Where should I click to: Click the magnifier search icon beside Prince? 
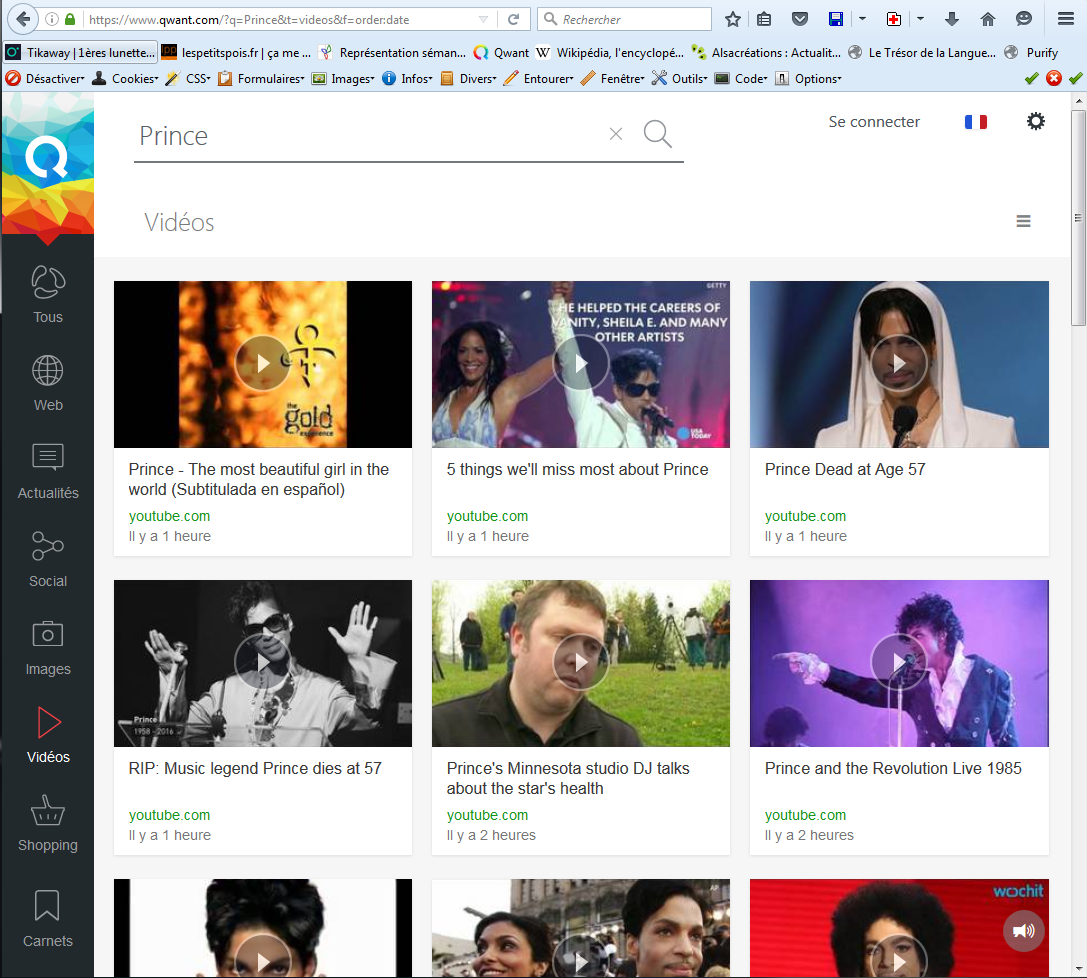tap(657, 134)
